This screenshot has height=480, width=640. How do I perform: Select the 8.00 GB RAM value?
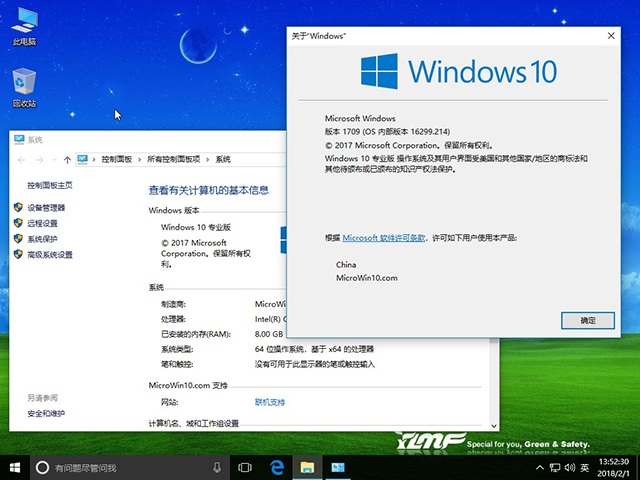269,334
